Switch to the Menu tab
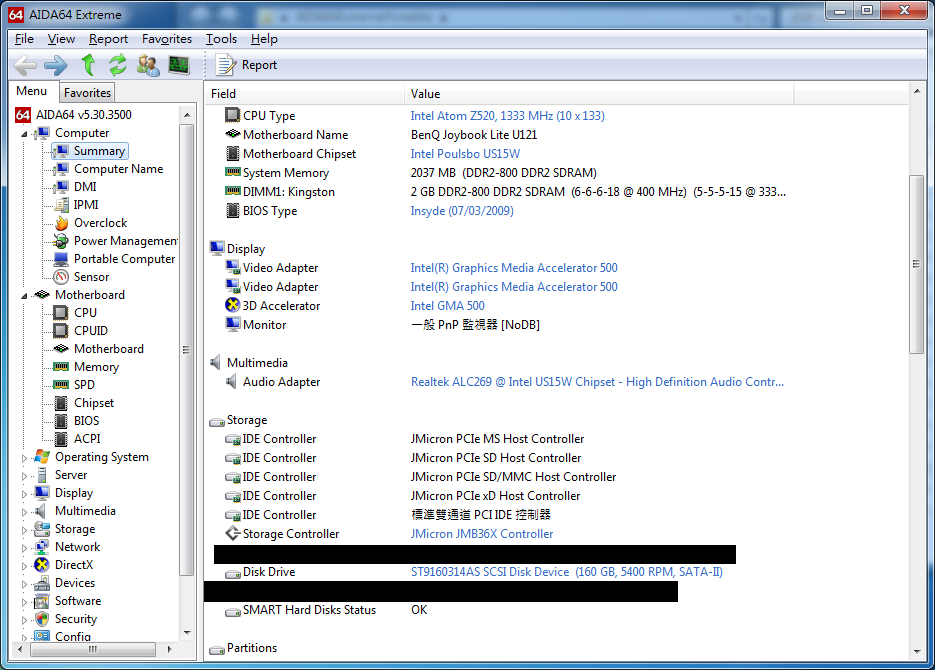Viewport: 935px width, 670px height. coord(32,91)
